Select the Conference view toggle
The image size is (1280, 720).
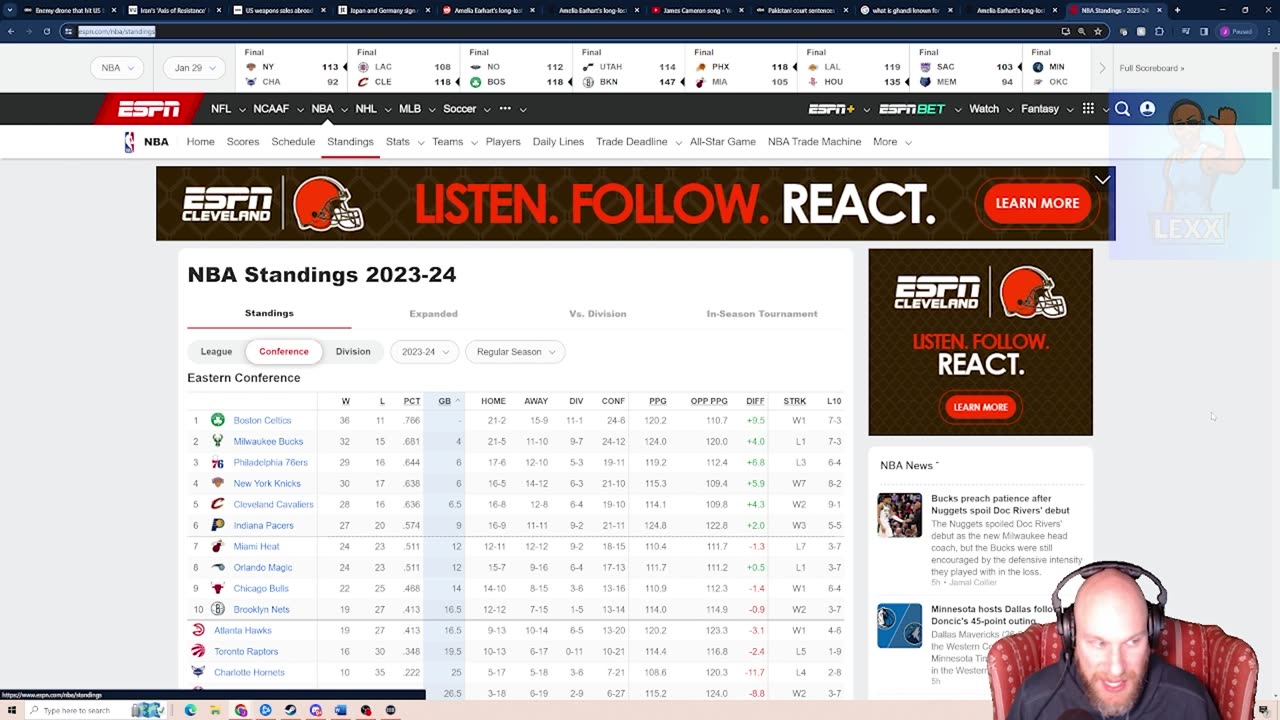click(284, 352)
